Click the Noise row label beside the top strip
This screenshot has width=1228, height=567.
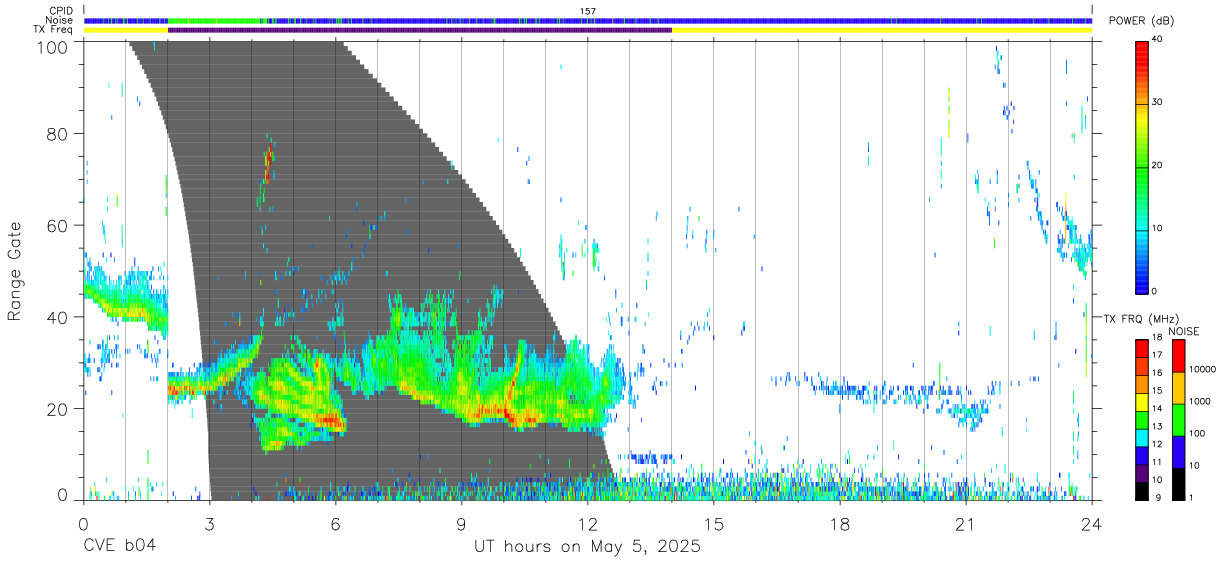(x=60, y=20)
